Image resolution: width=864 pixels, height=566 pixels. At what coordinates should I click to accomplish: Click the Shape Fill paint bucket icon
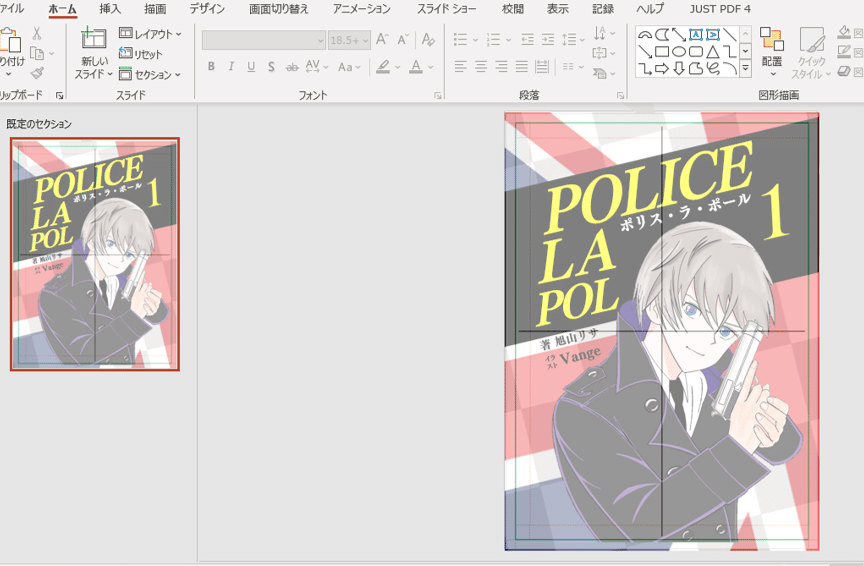coord(844,33)
